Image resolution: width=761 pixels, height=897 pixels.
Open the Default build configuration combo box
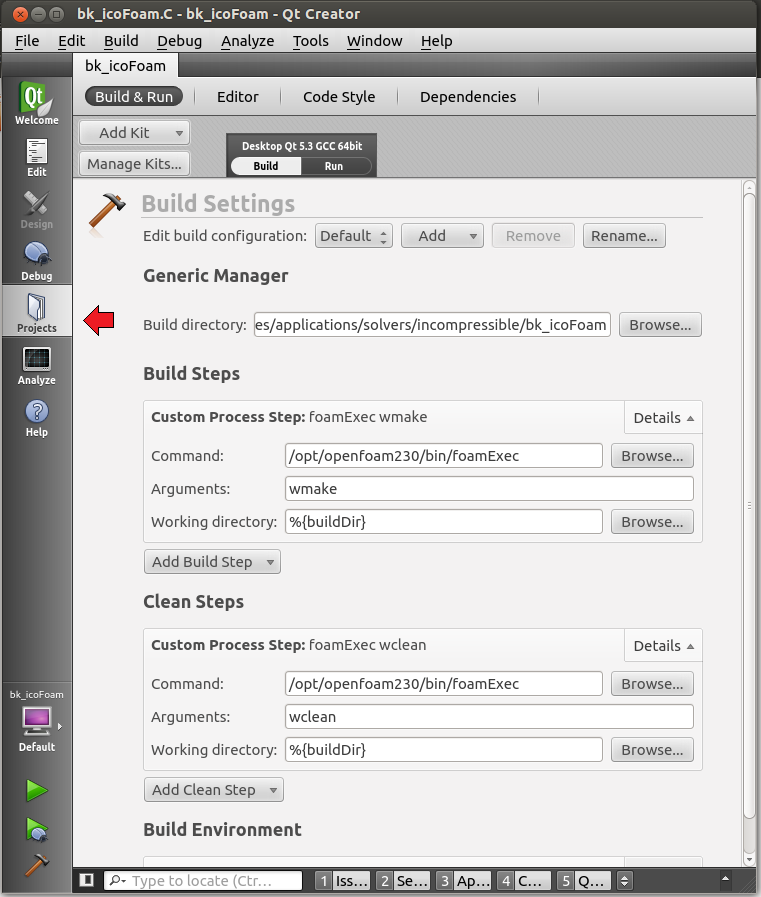click(x=354, y=236)
